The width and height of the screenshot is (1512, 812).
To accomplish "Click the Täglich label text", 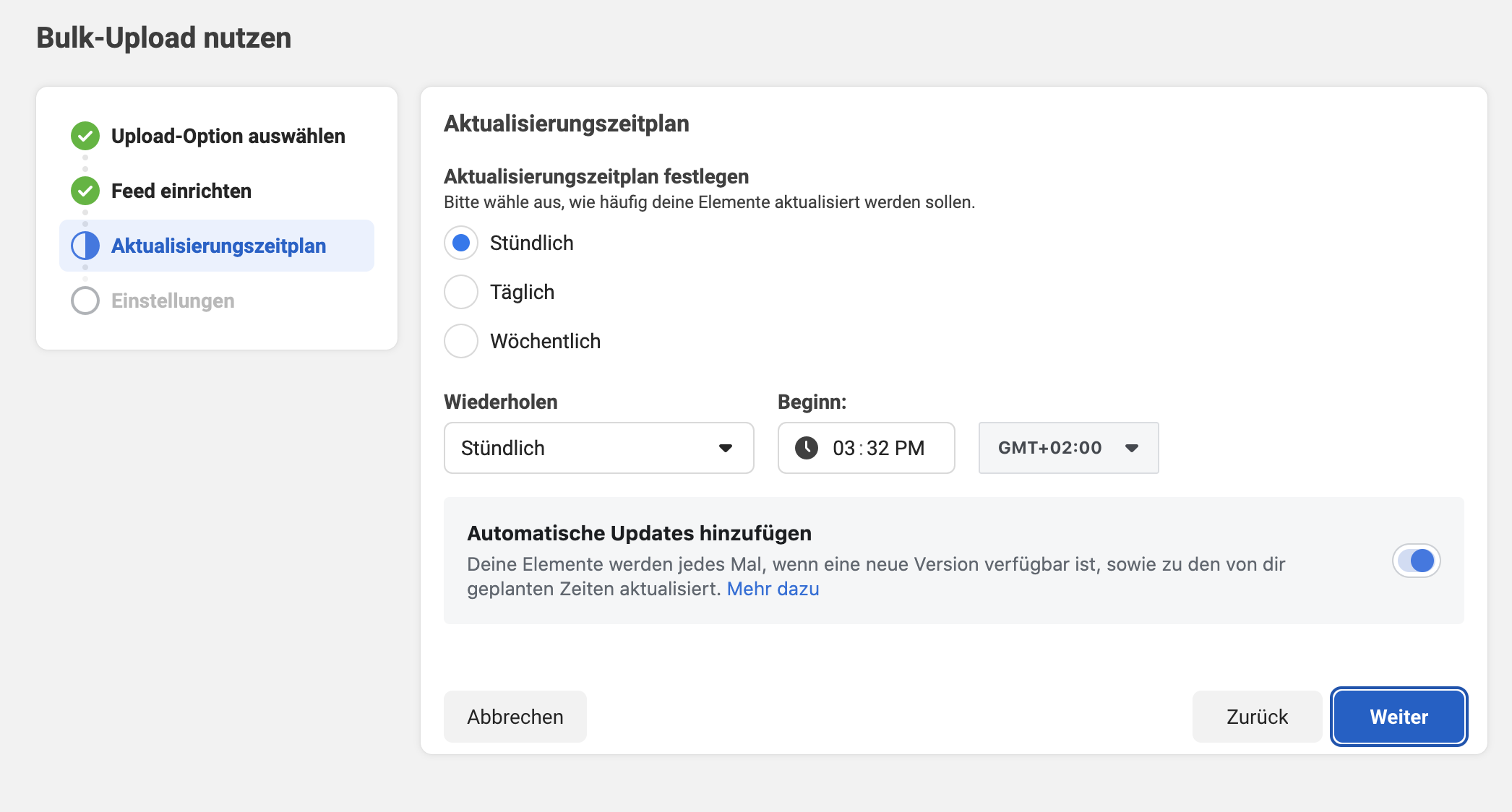I will pyautogui.click(x=523, y=292).
